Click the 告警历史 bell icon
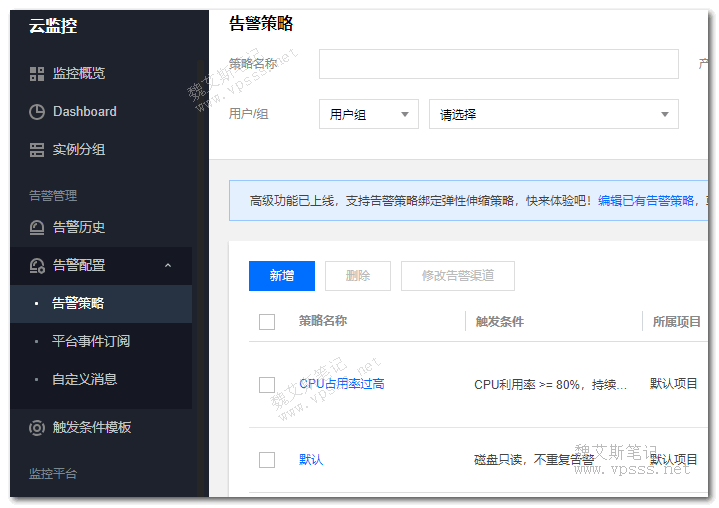 [x=37, y=227]
